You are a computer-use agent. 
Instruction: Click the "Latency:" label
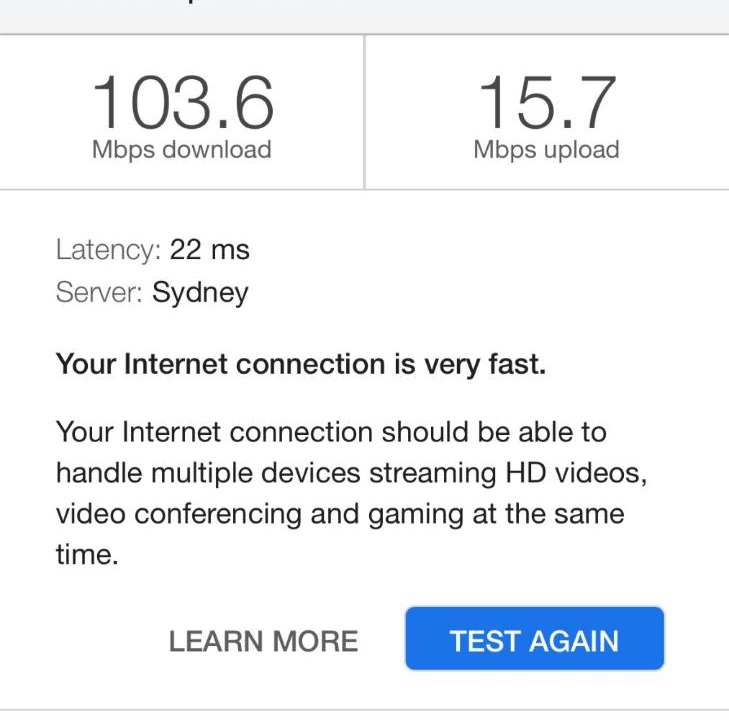coord(108,250)
